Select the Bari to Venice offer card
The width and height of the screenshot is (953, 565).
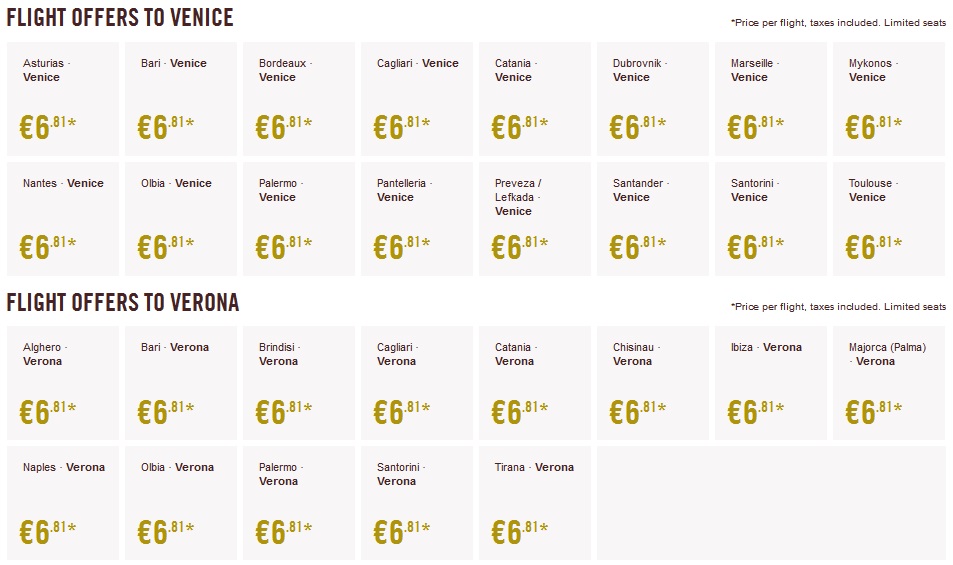[x=180, y=98]
